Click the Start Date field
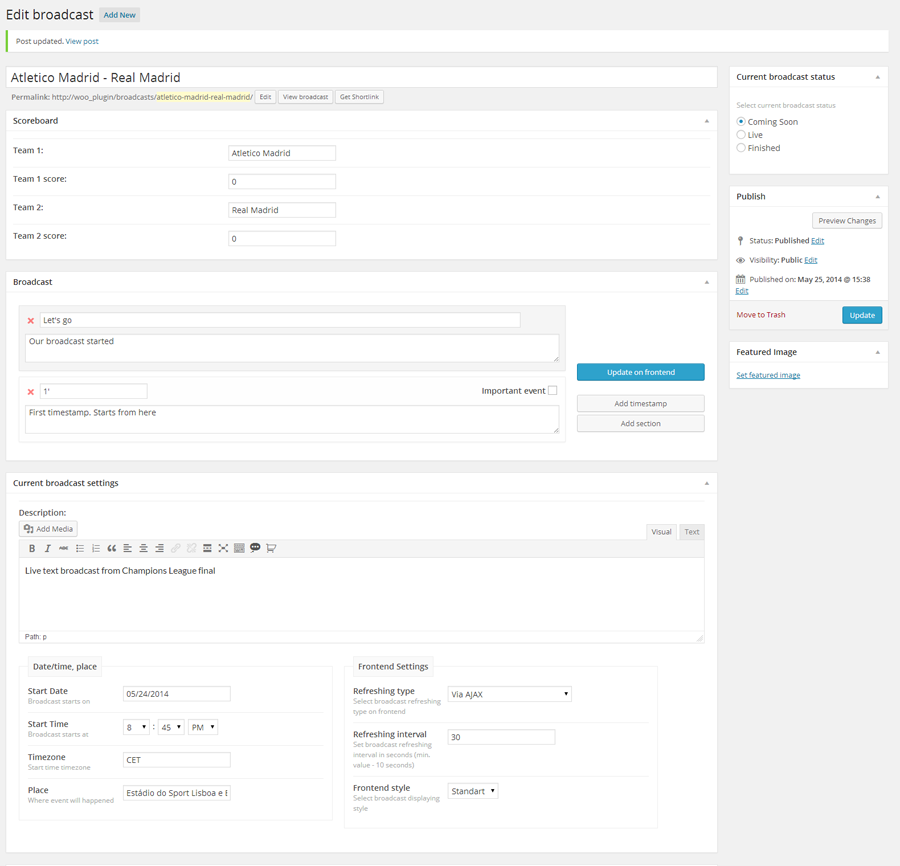Viewport: 900px width, 866px height. pyautogui.click(x=177, y=694)
